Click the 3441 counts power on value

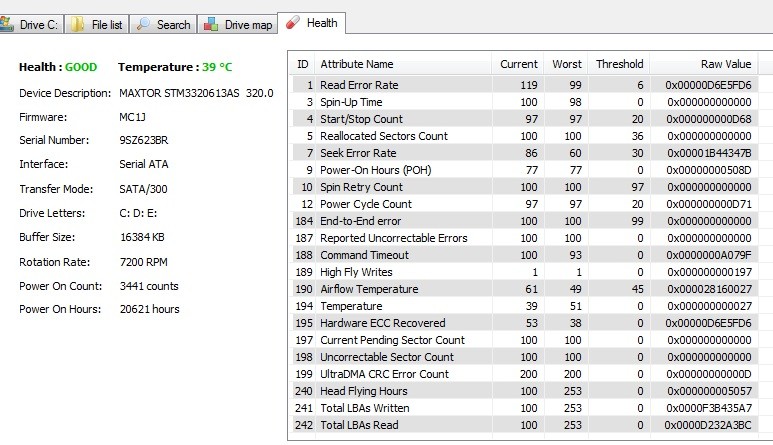coord(149,286)
